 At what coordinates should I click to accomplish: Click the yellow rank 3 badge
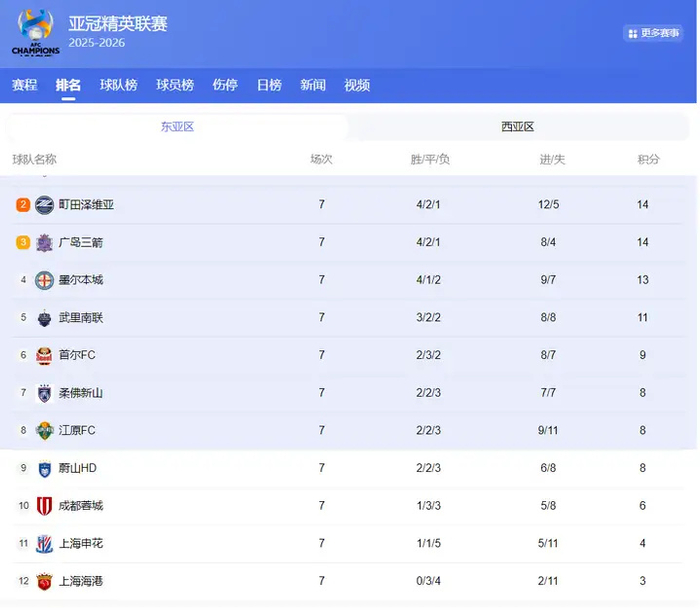pos(23,242)
